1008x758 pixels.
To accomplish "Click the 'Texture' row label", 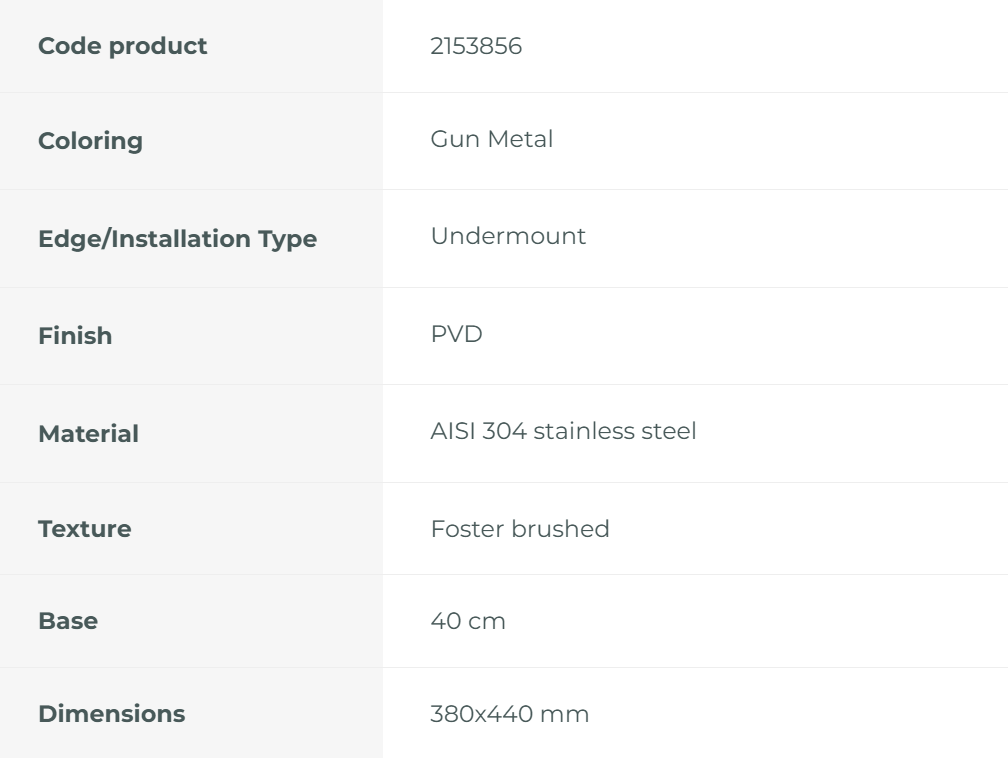I will click(x=84, y=529).
